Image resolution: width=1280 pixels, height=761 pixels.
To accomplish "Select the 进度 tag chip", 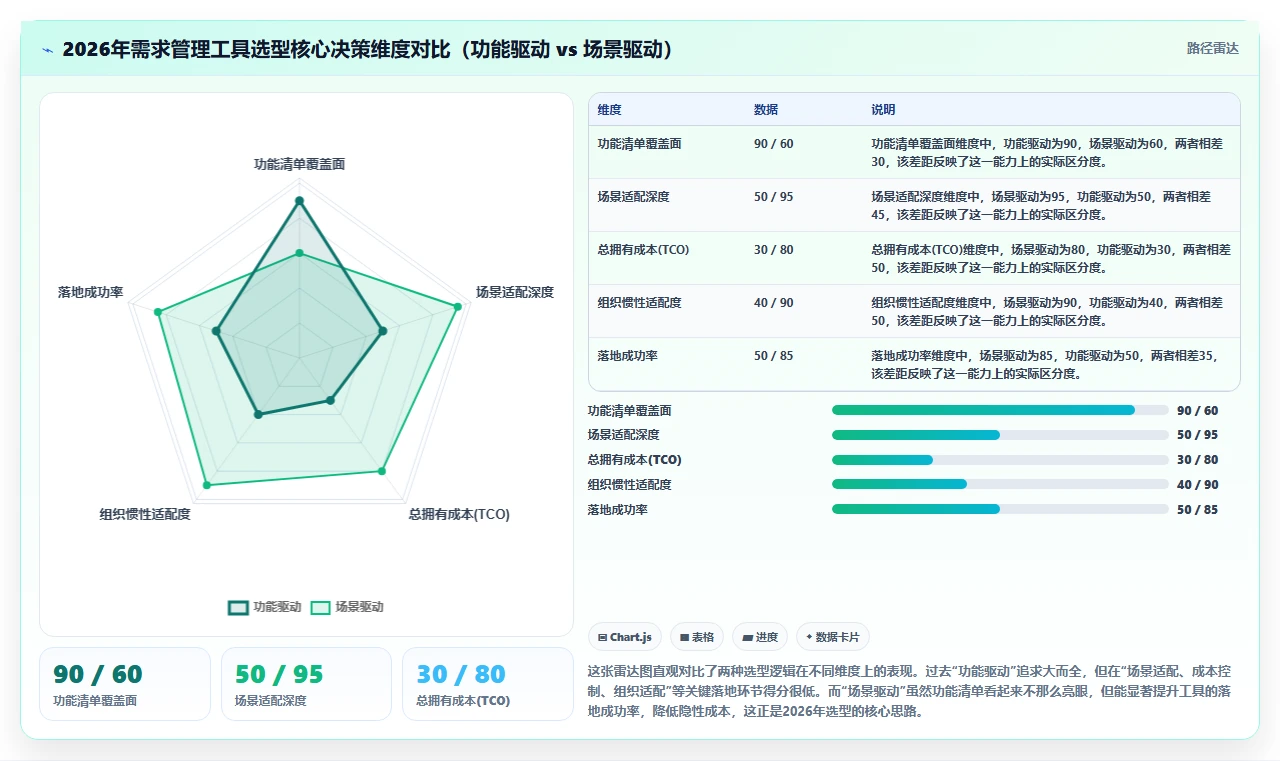I will tap(760, 637).
